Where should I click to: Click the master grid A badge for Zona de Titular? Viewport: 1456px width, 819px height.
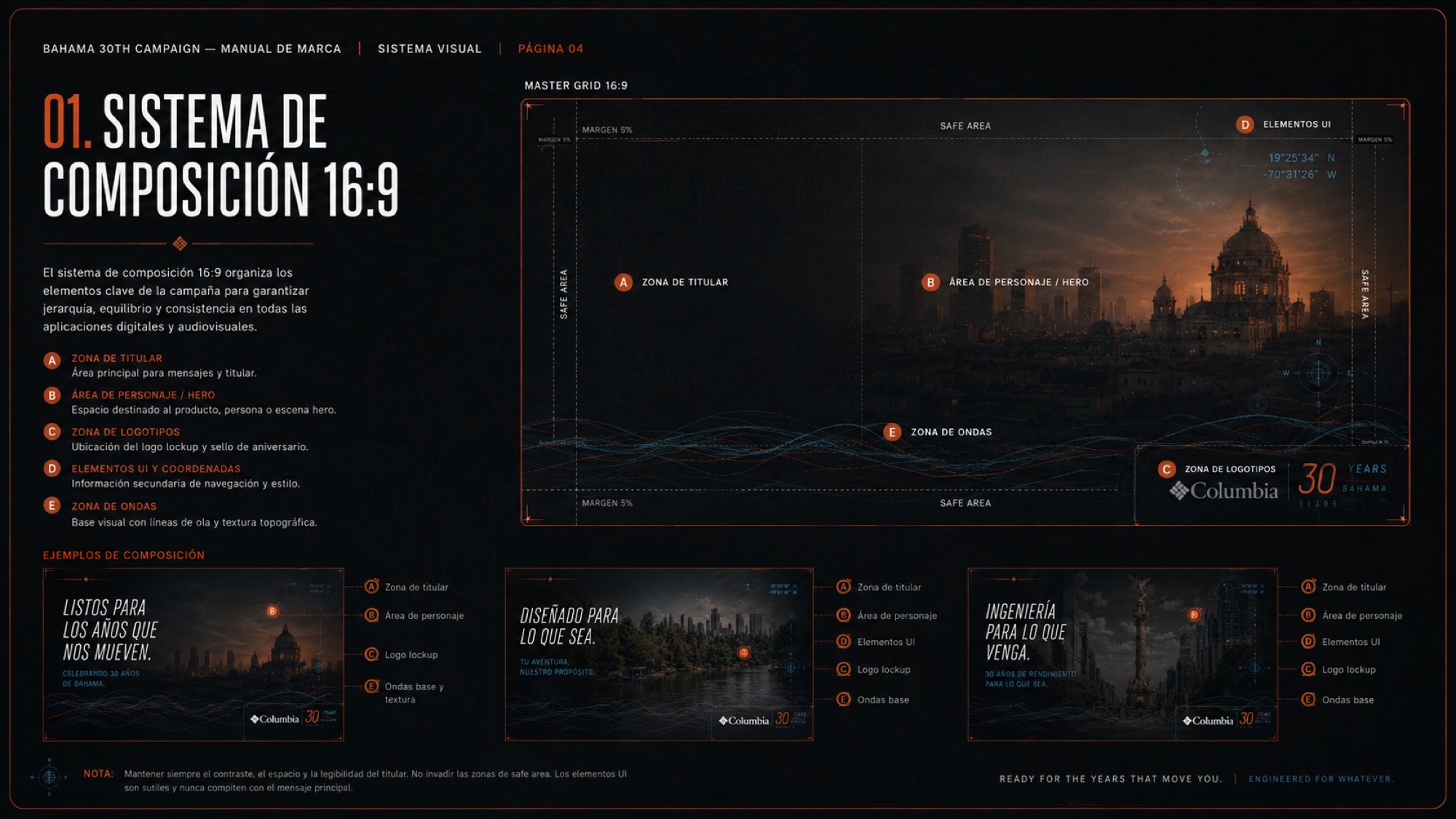point(623,282)
